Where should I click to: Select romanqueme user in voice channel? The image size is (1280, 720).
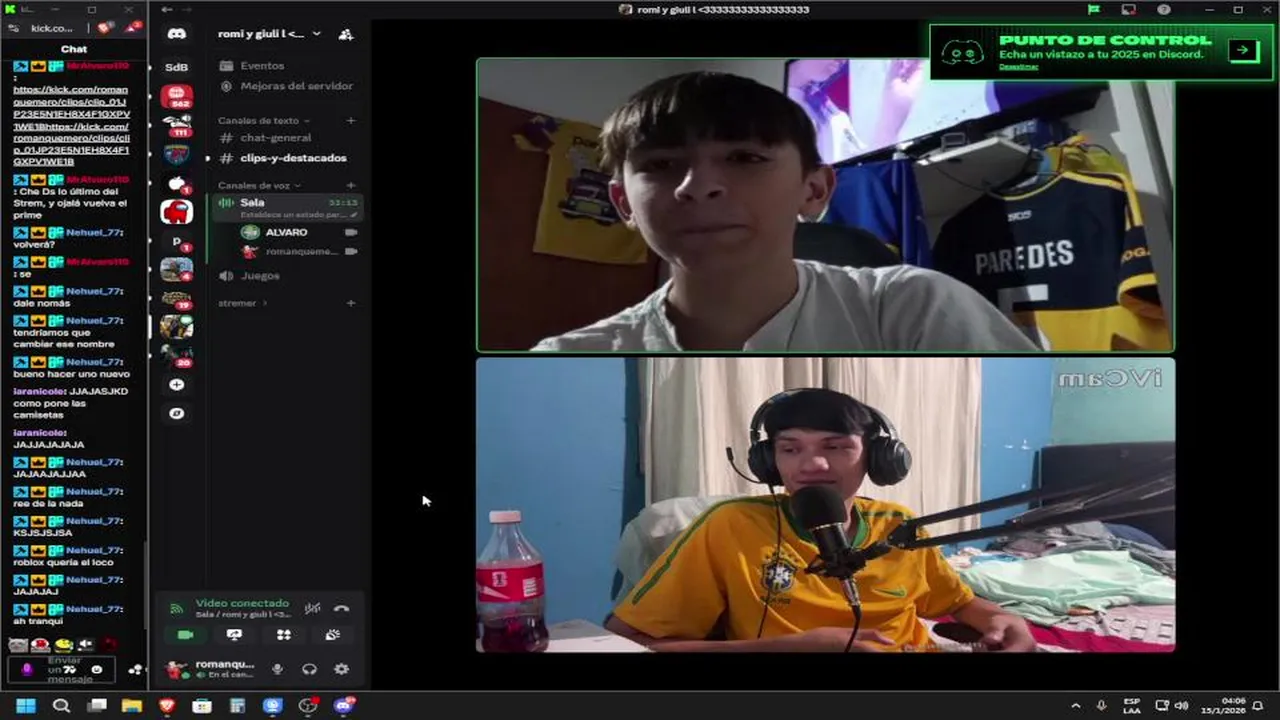click(x=298, y=252)
